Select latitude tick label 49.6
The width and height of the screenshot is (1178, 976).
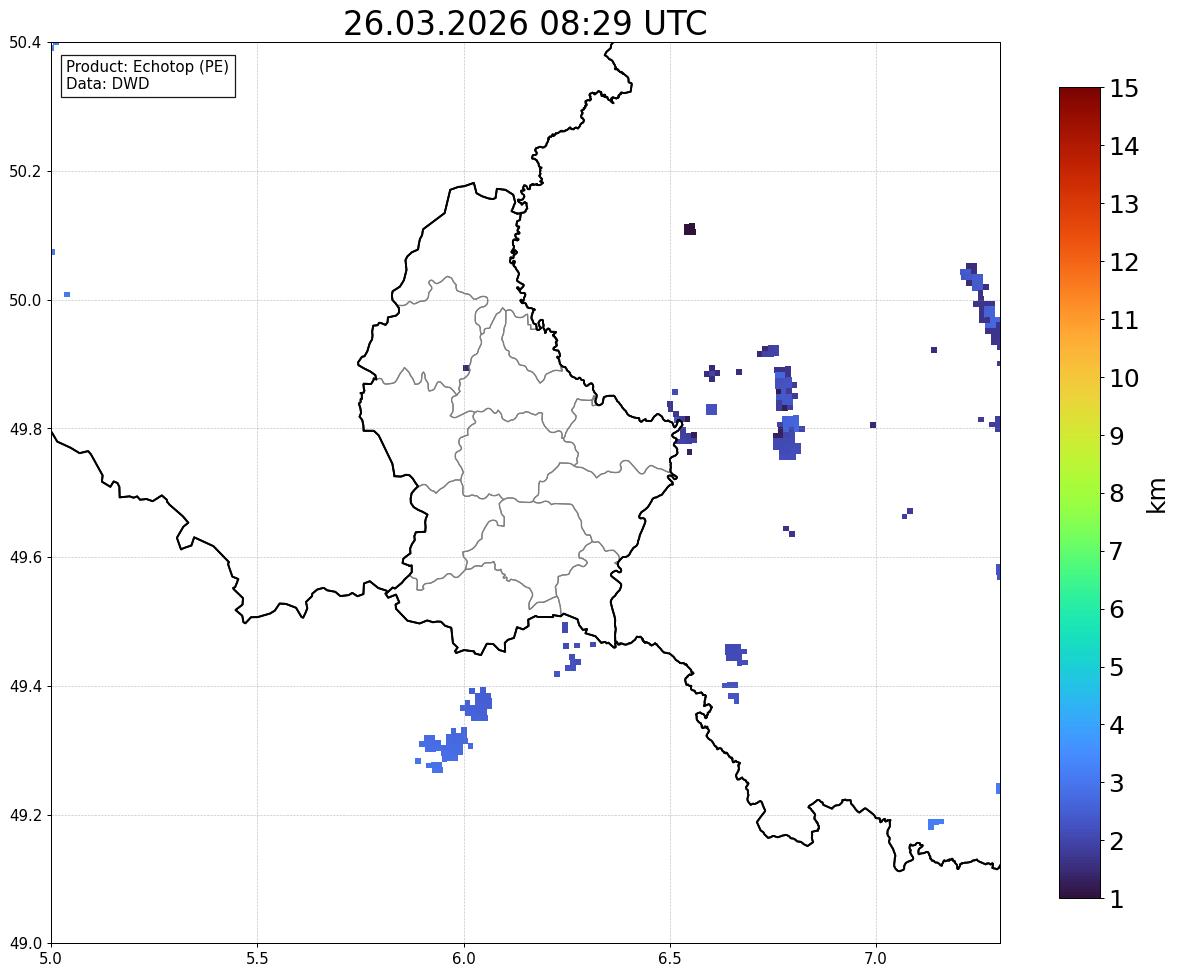pyautogui.click(x=25, y=557)
